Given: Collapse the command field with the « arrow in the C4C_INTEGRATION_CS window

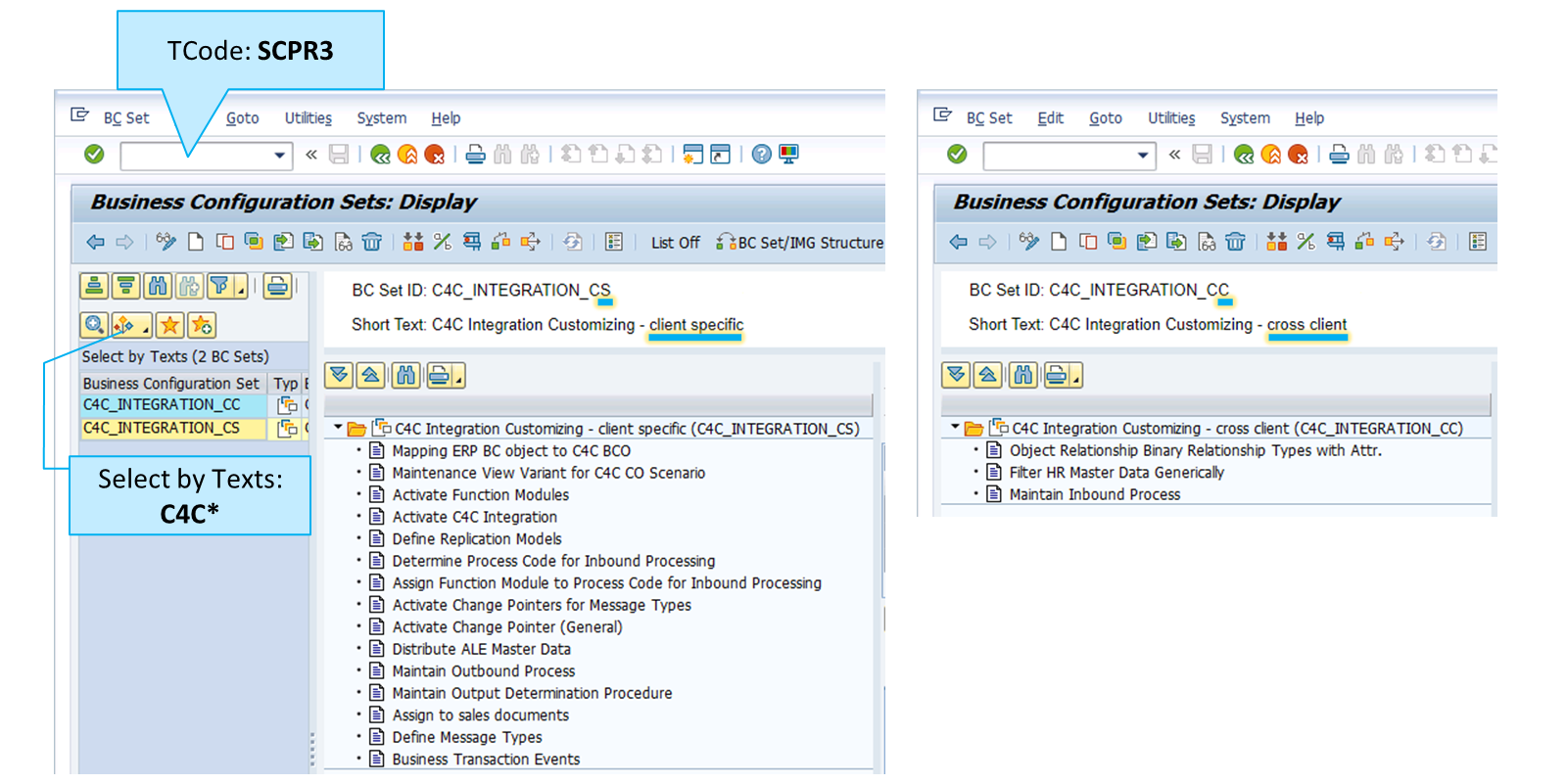Looking at the screenshot, I should click(311, 154).
